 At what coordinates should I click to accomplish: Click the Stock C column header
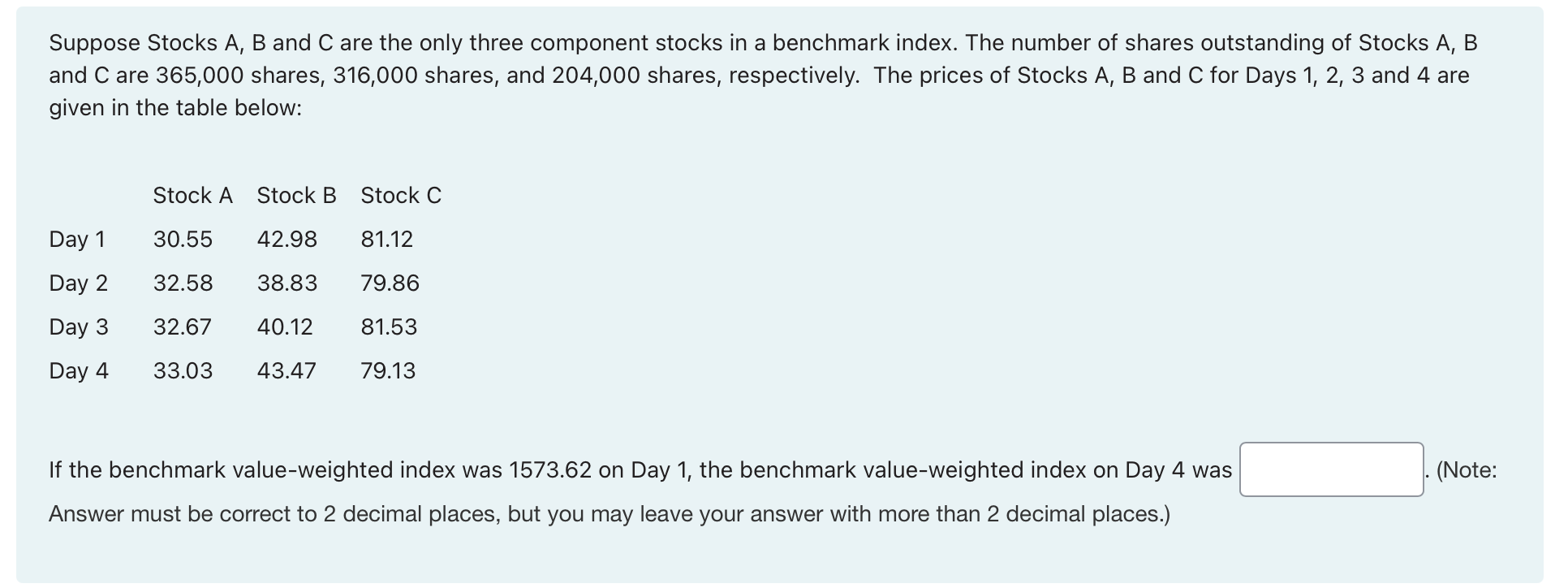tap(400, 195)
